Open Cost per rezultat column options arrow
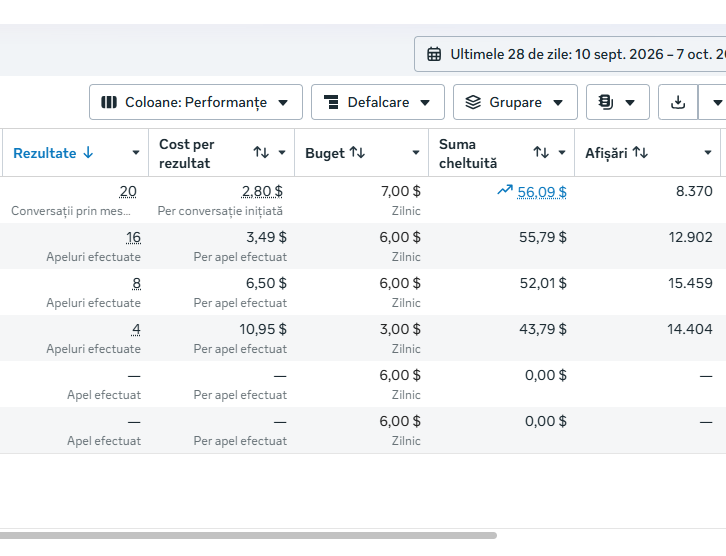 282,153
